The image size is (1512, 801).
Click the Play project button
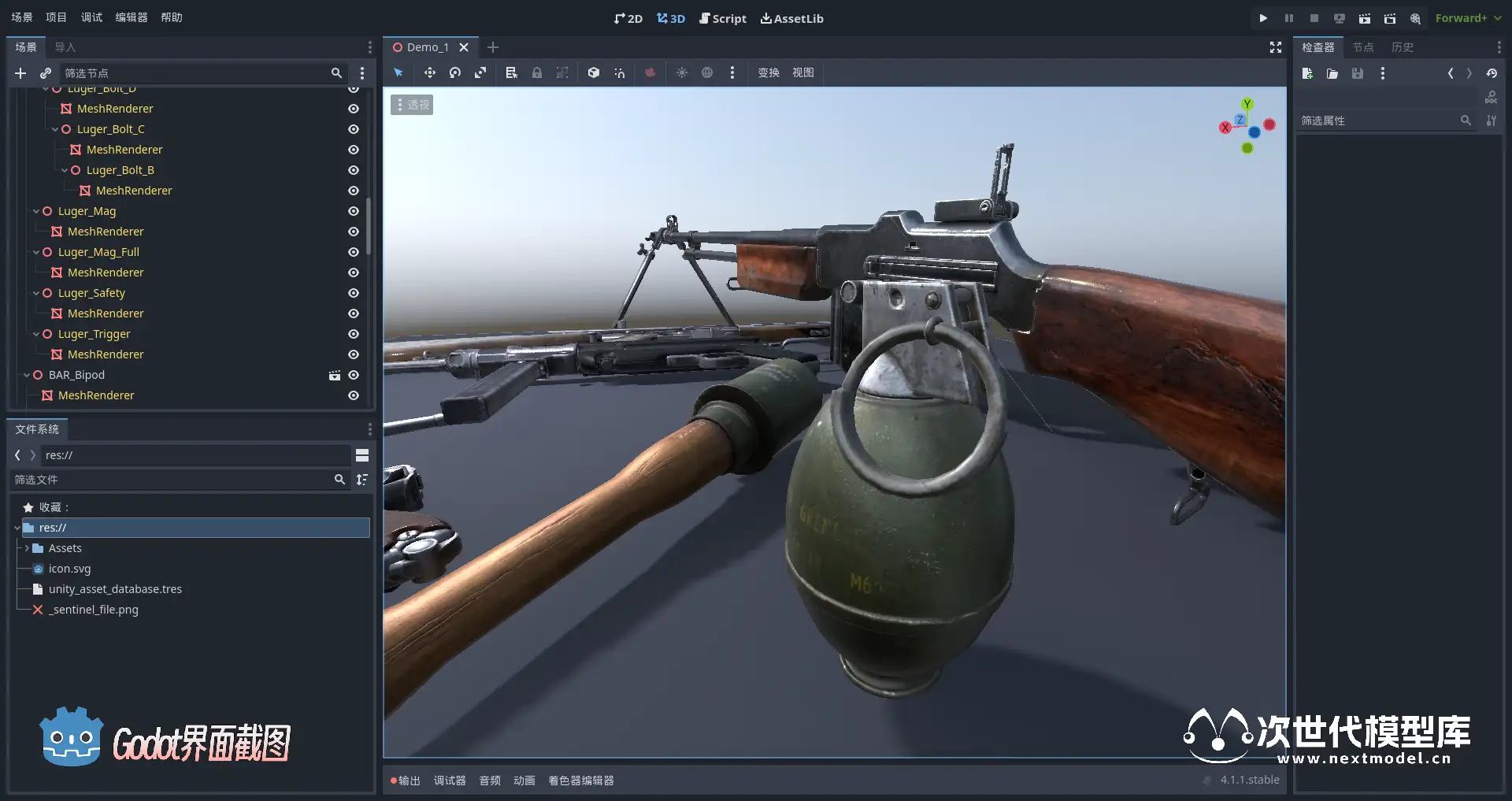point(1263,18)
